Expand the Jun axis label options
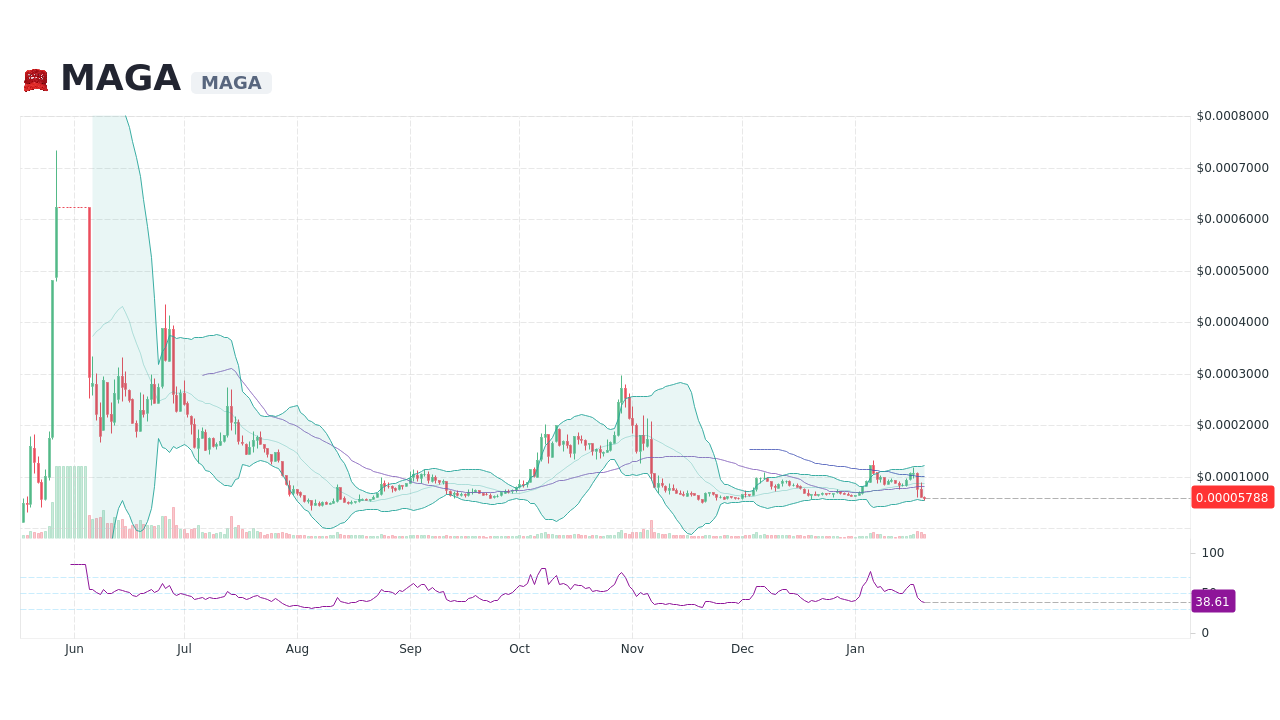 [x=74, y=648]
